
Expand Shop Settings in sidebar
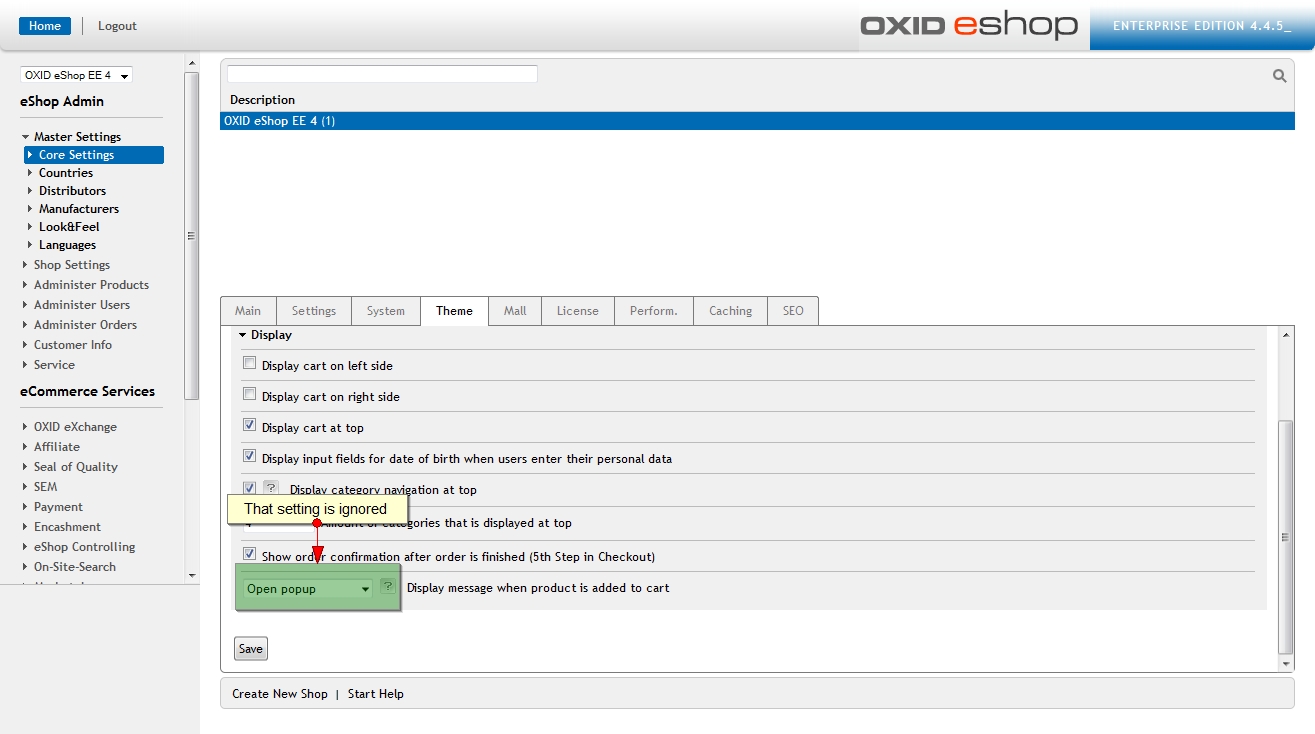click(71, 265)
